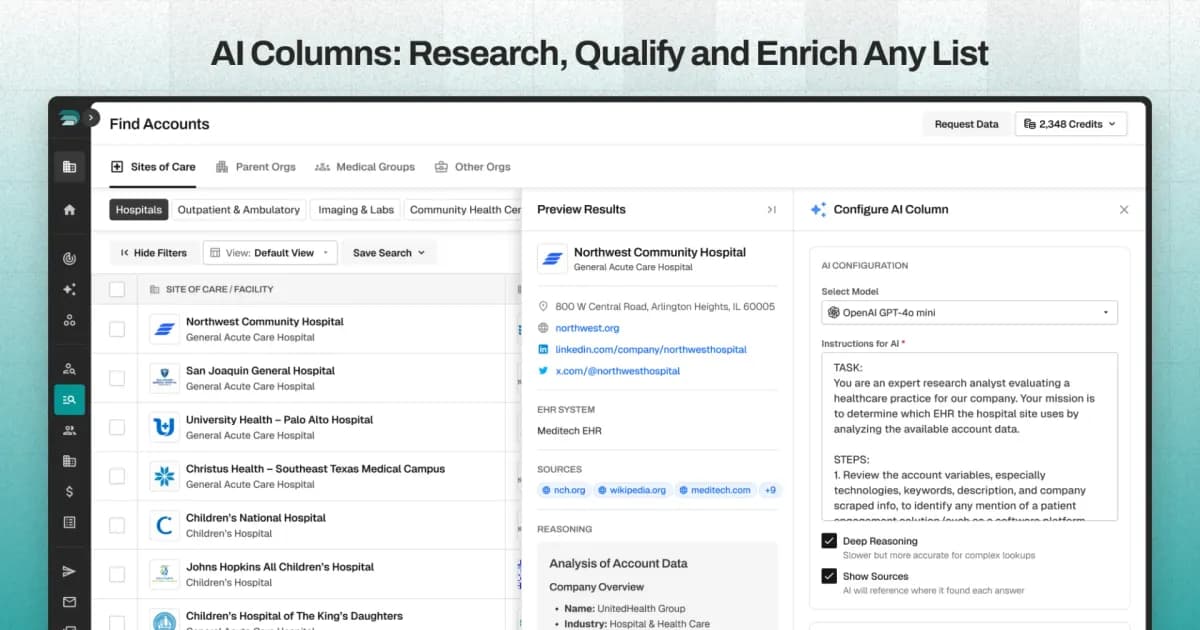Image resolution: width=1200 pixels, height=630 pixels.
Task: Open the View: Default View dropdown
Action: [x=270, y=253]
